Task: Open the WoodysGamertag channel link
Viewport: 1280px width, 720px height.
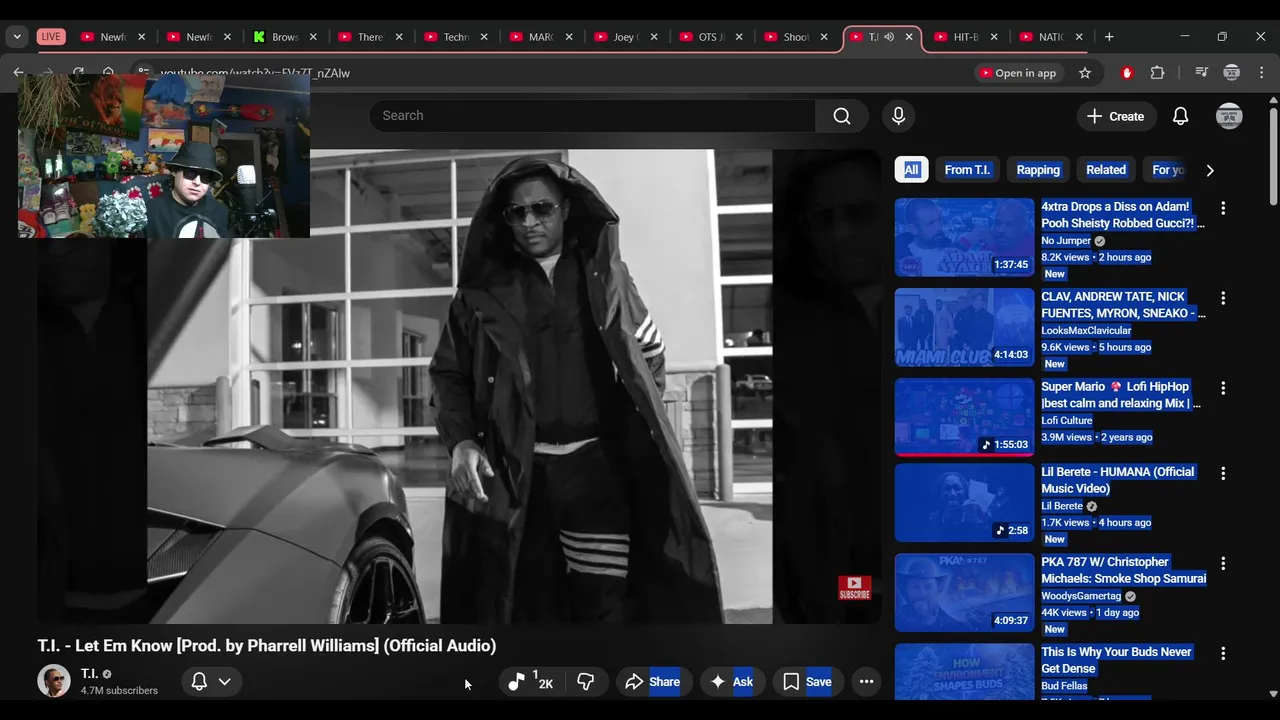Action: click(1081, 596)
